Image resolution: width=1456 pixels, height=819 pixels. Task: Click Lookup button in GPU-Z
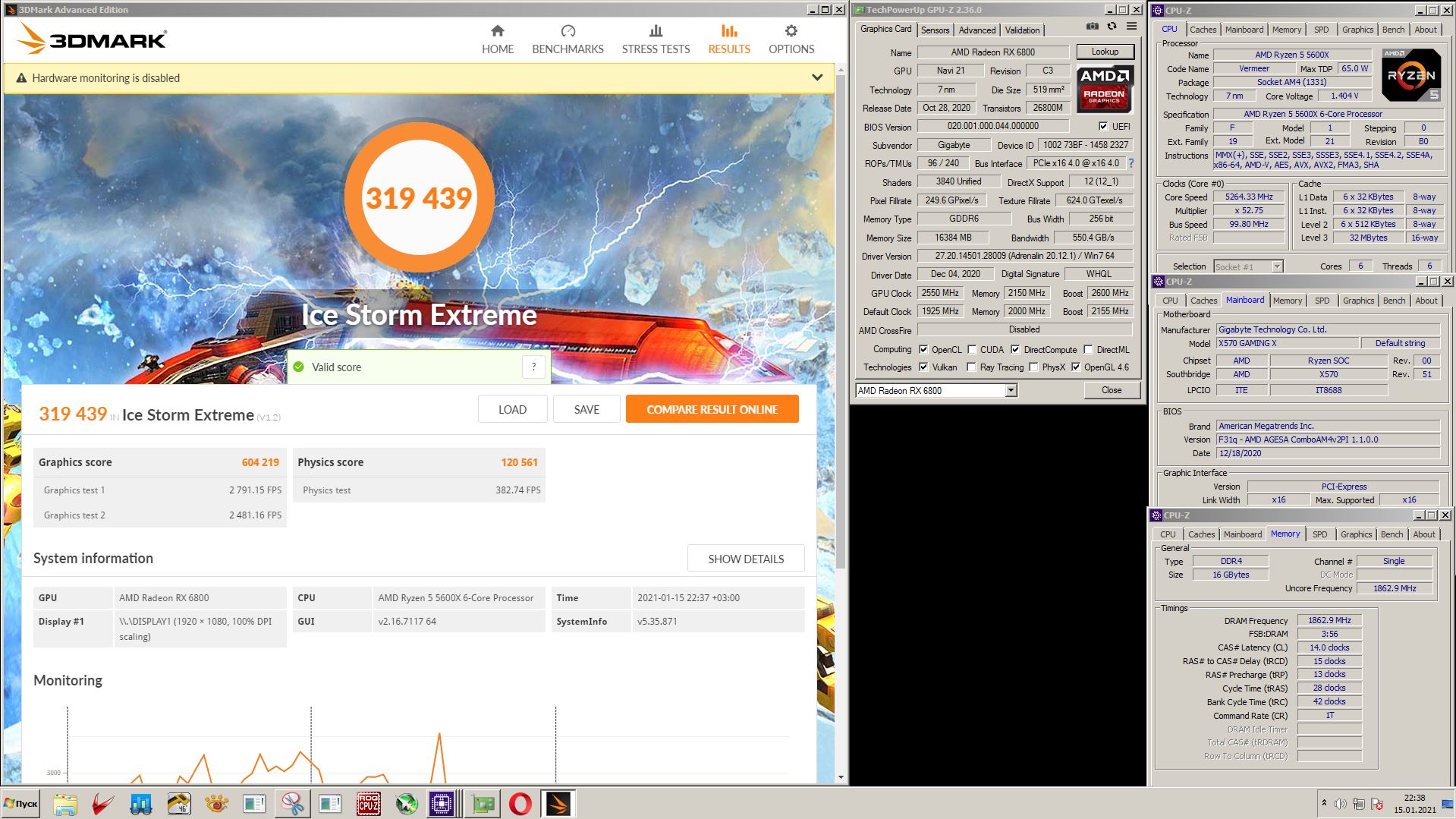[x=1105, y=52]
